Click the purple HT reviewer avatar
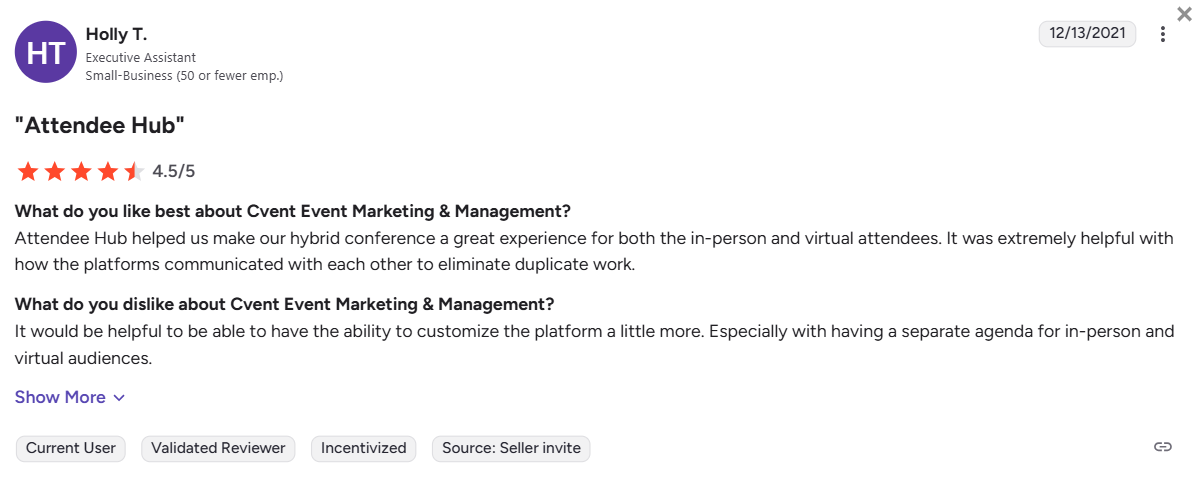 (46, 52)
